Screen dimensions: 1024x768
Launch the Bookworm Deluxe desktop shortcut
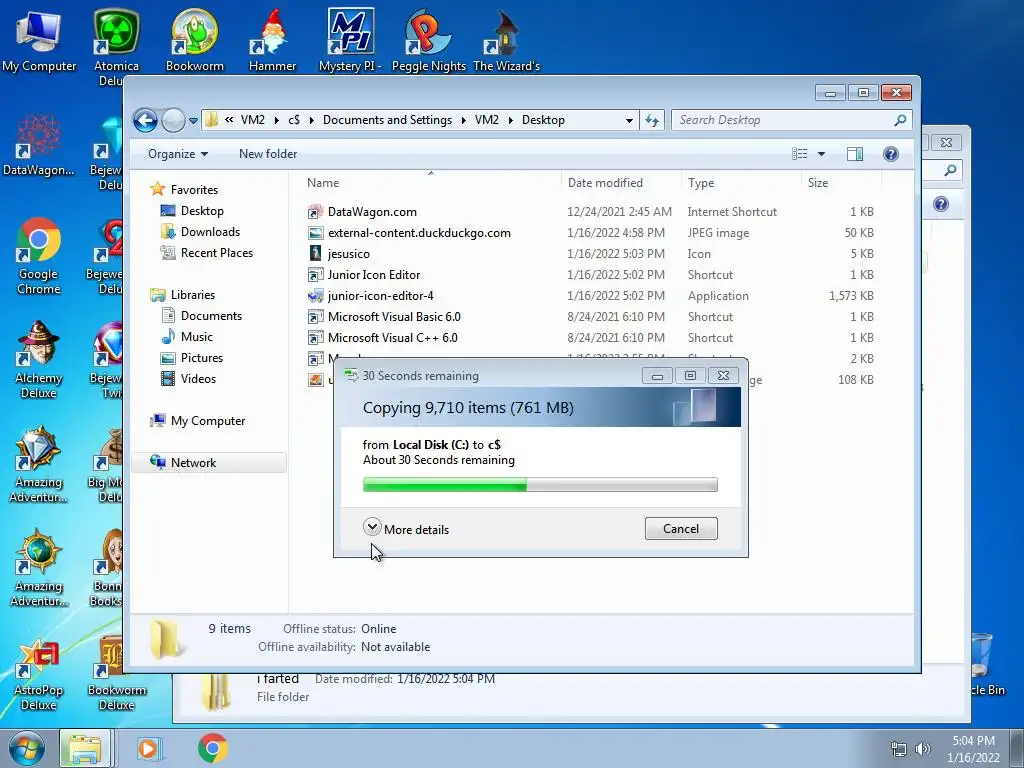click(117, 673)
